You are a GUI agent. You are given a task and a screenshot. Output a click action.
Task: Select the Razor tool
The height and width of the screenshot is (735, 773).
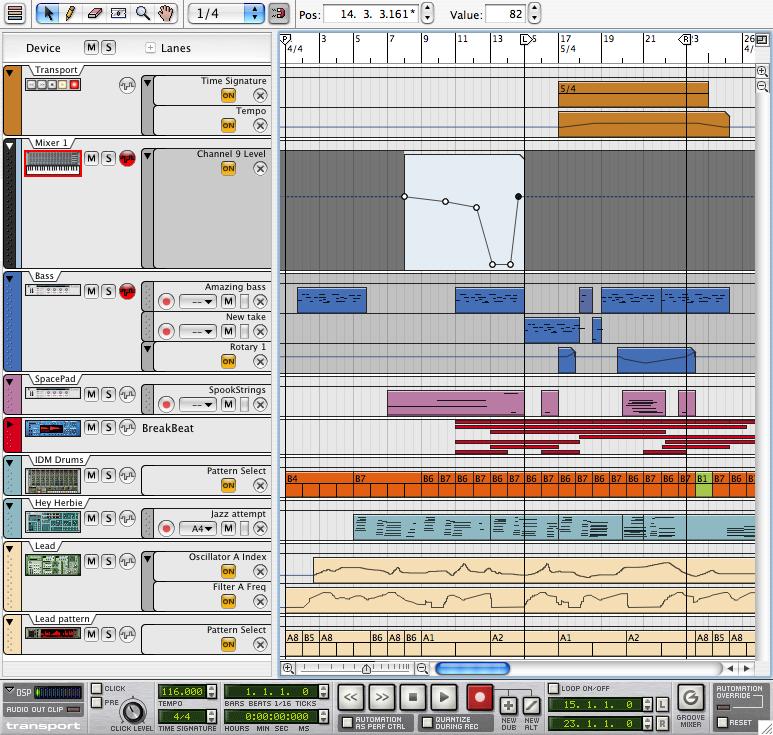(x=118, y=14)
